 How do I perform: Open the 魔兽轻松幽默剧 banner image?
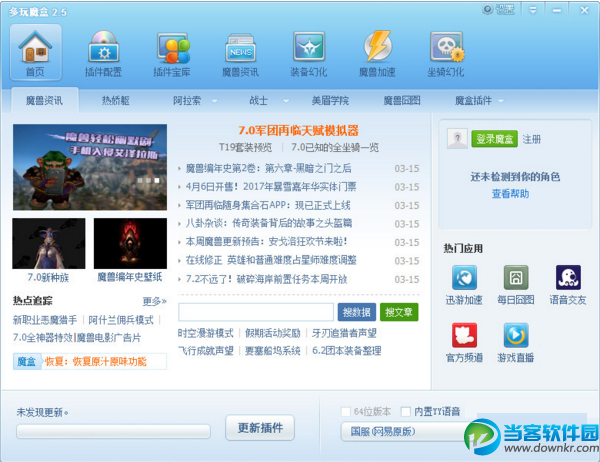point(90,167)
